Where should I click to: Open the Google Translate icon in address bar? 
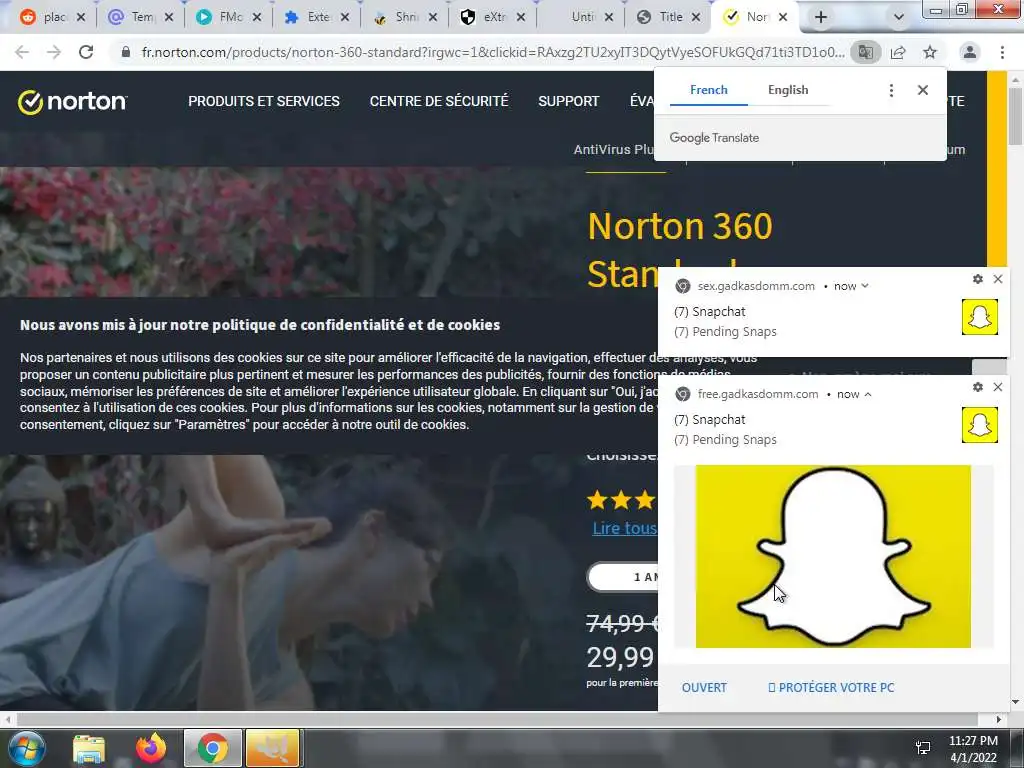tap(865, 52)
